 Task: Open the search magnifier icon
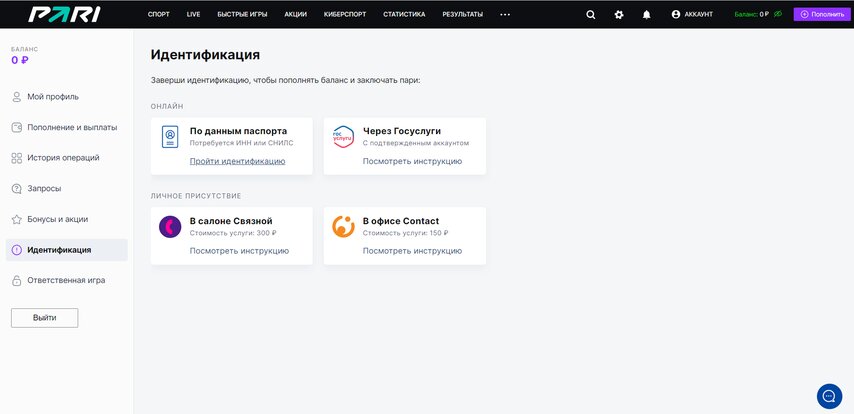click(x=590, y=15)
